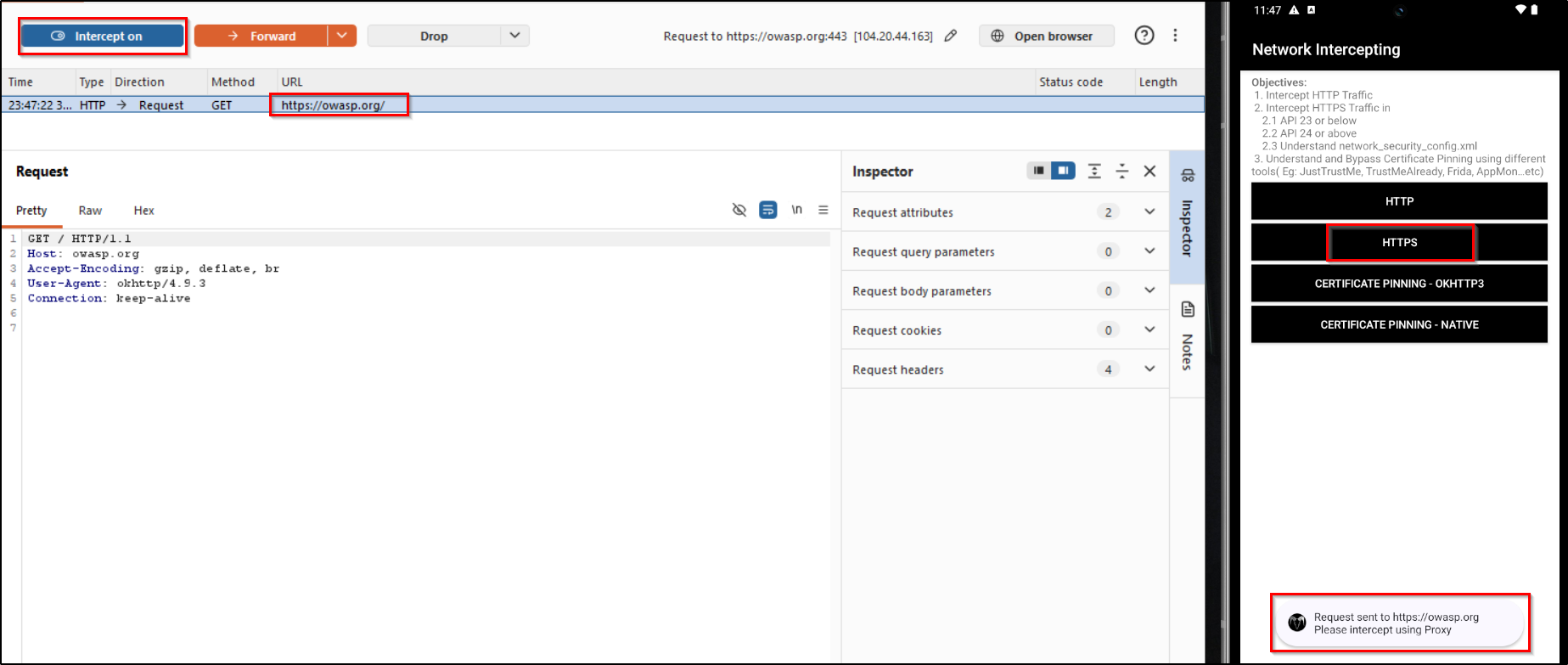
Task: Click the Accept-Encoding header line
Action: click(153, 268)
